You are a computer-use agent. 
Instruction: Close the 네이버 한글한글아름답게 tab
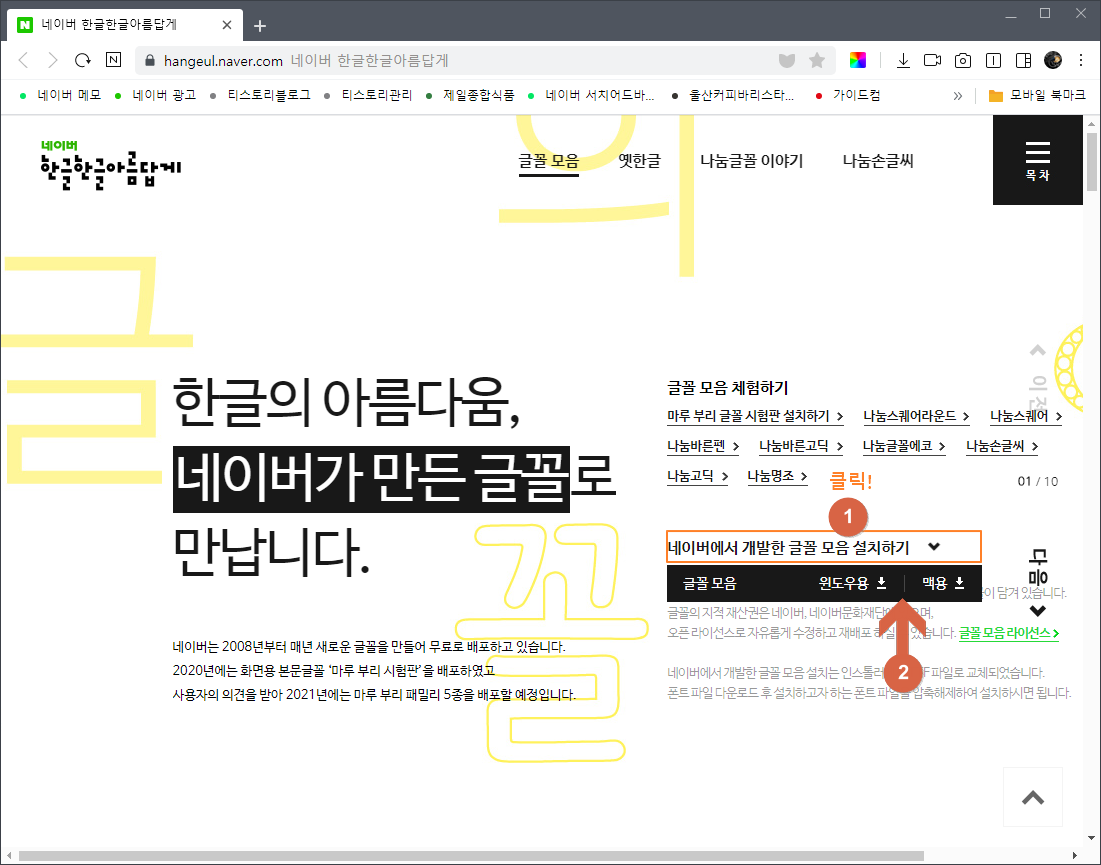(x=227, y=25)
